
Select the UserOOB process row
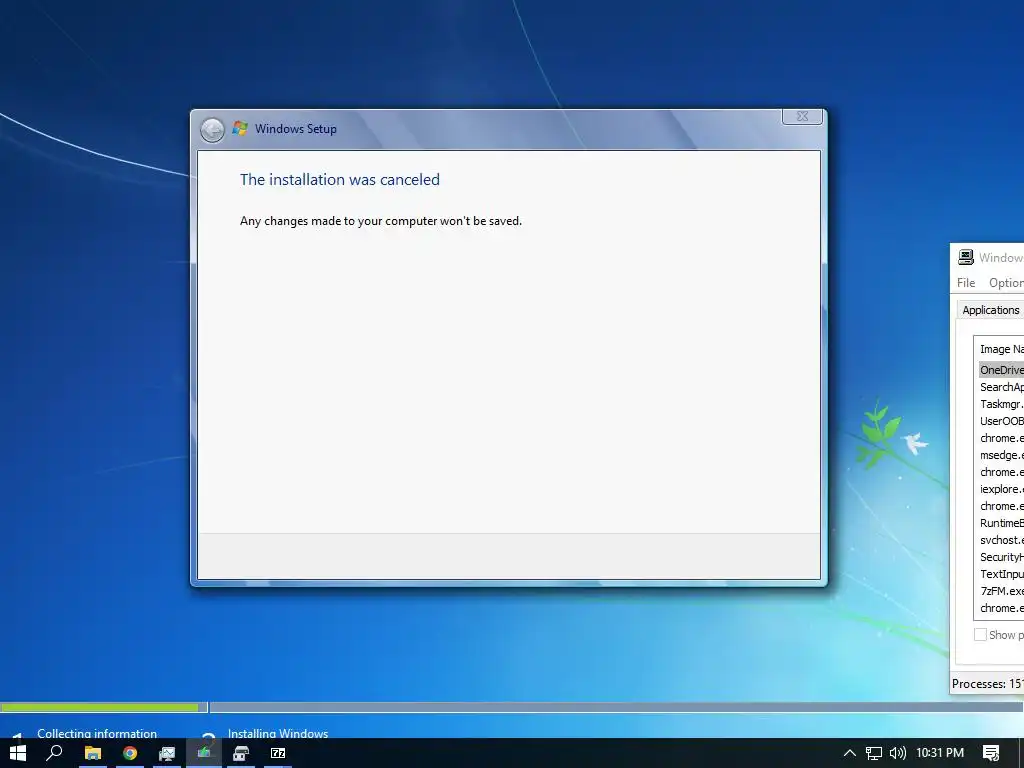click(x=1001, y=421)
